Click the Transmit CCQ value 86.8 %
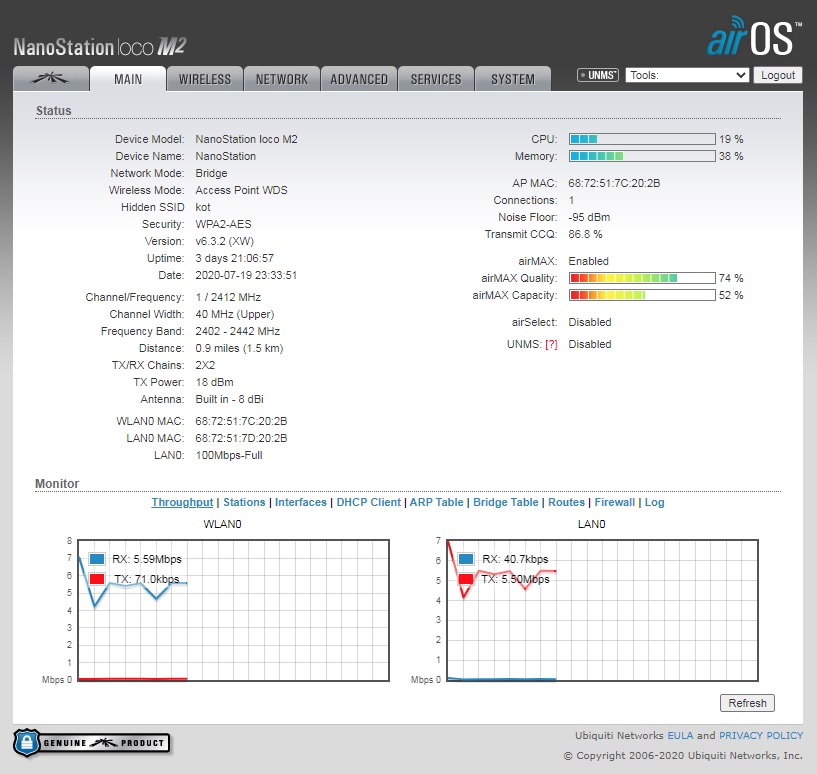This screenshot has width=817, height=774. 585,235
